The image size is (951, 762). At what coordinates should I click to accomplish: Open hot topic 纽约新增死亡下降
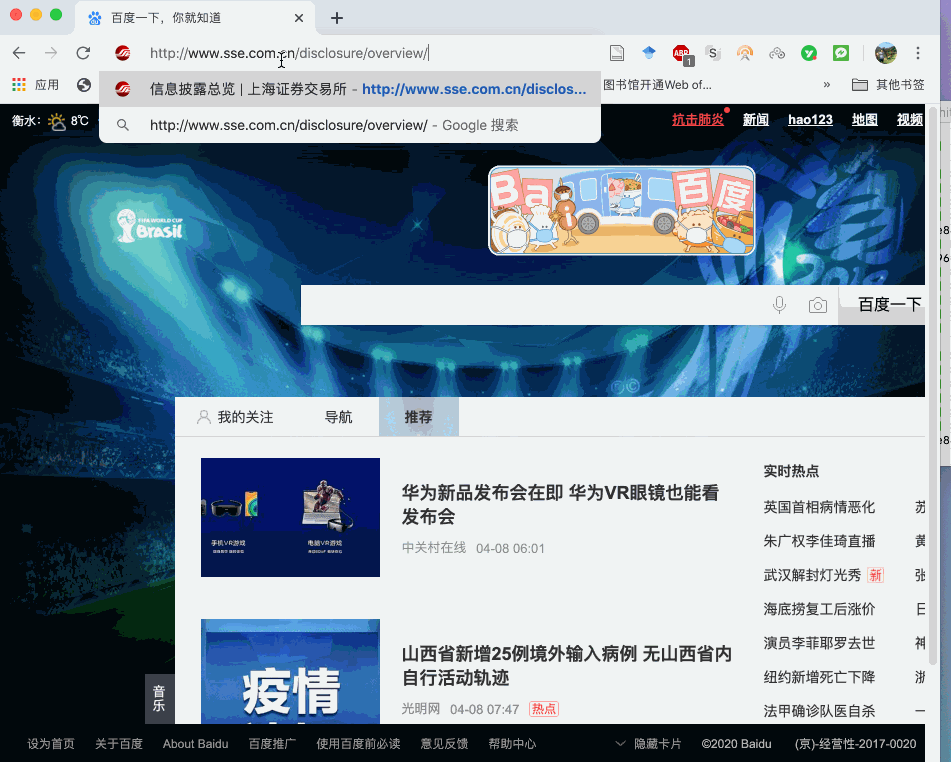click(819, 677)
